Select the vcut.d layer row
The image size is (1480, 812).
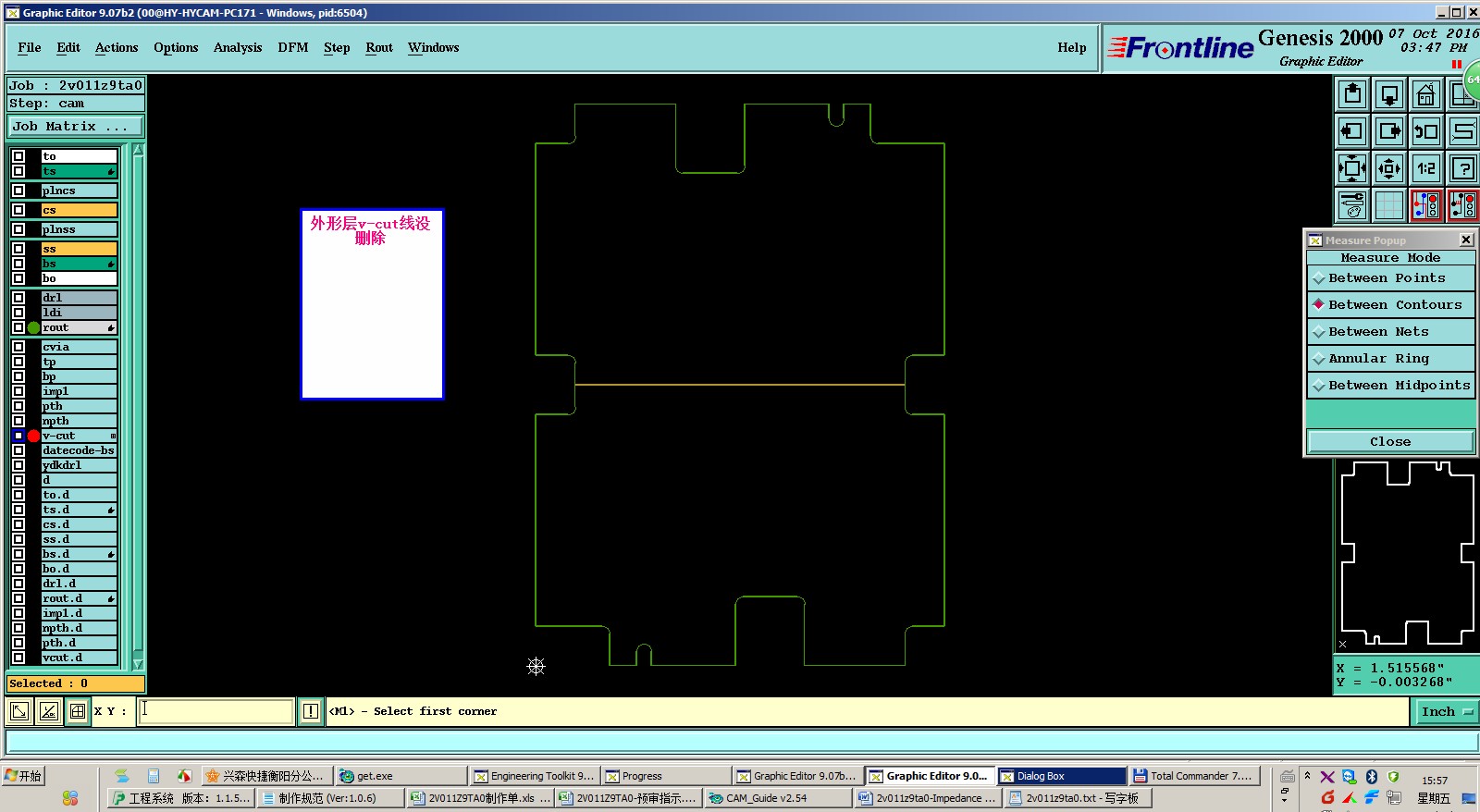(x=80, y=658)
